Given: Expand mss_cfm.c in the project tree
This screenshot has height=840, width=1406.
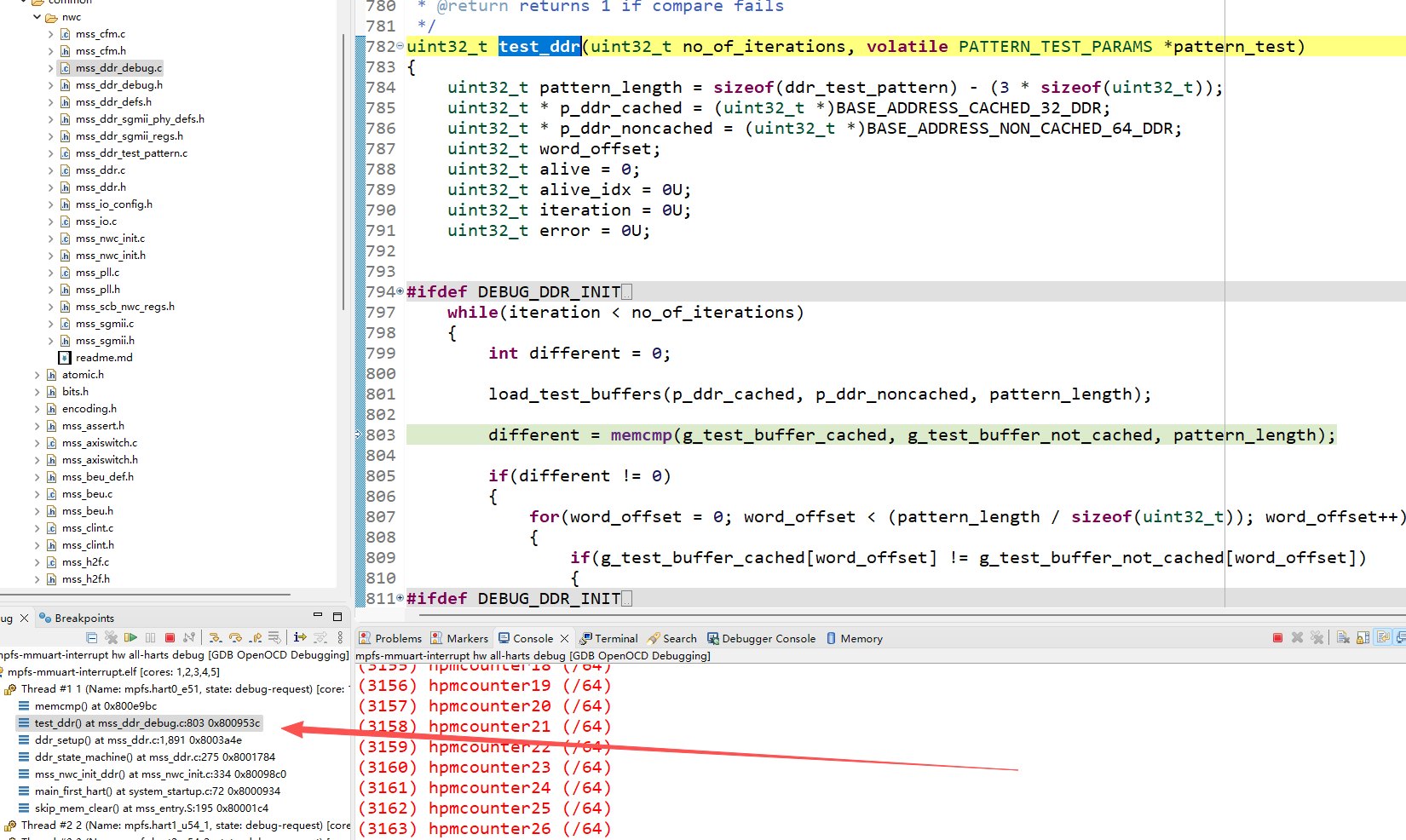Looking at the screenshot, I should pos(50,34).
